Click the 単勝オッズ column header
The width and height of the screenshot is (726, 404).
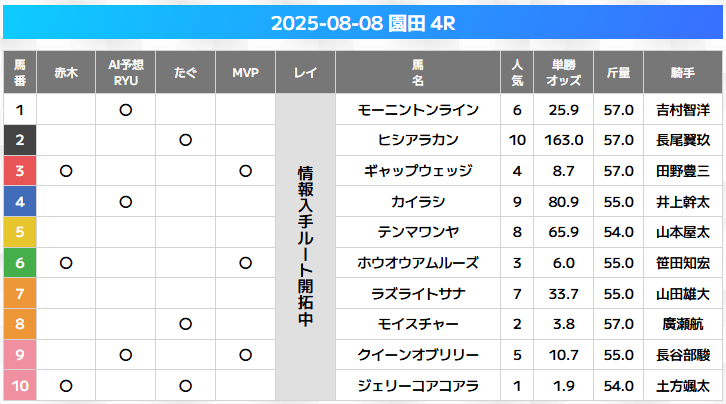tap(563, 72)
